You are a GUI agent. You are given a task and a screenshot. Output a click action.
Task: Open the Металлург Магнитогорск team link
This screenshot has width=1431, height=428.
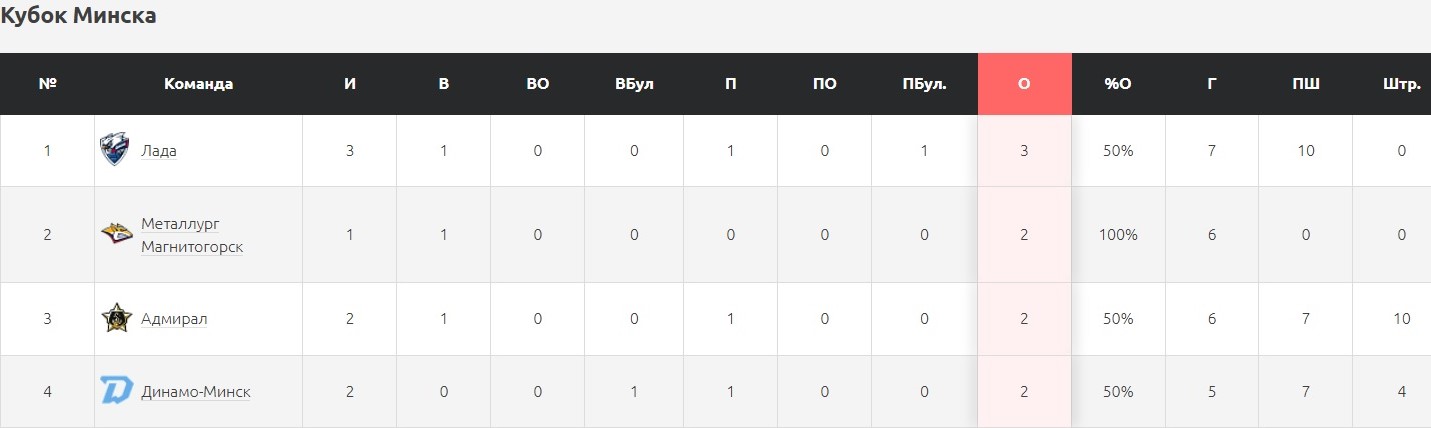192,235
